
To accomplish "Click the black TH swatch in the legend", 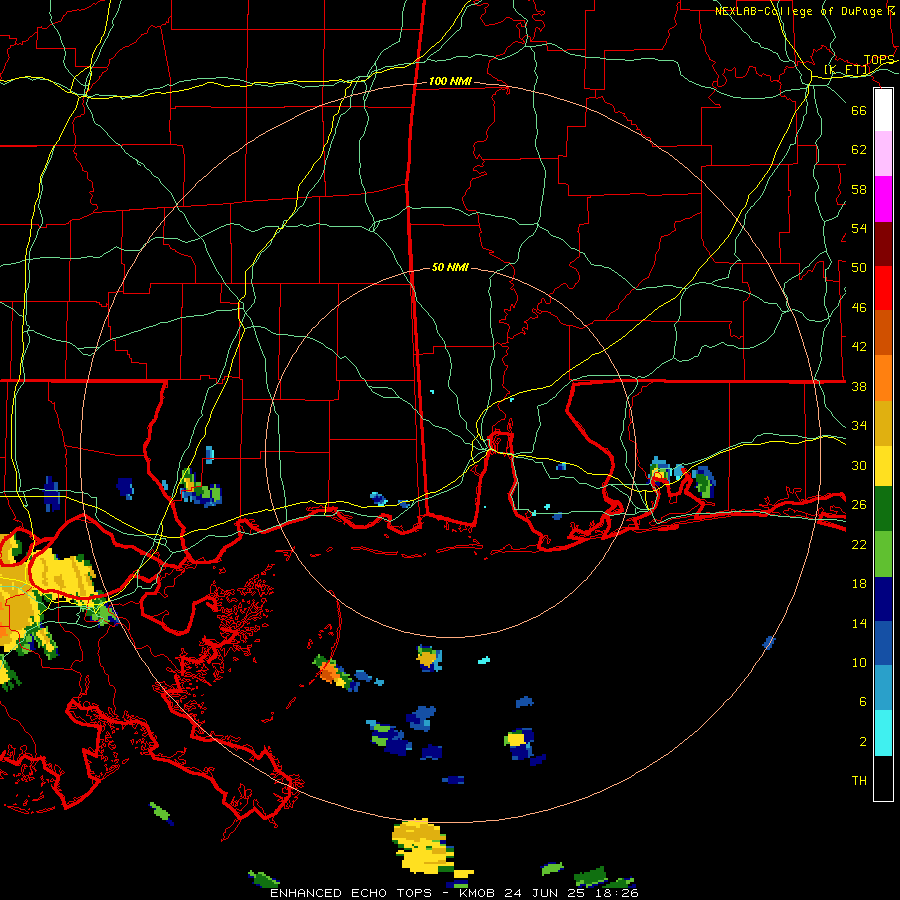I will [x=883, y=778].
